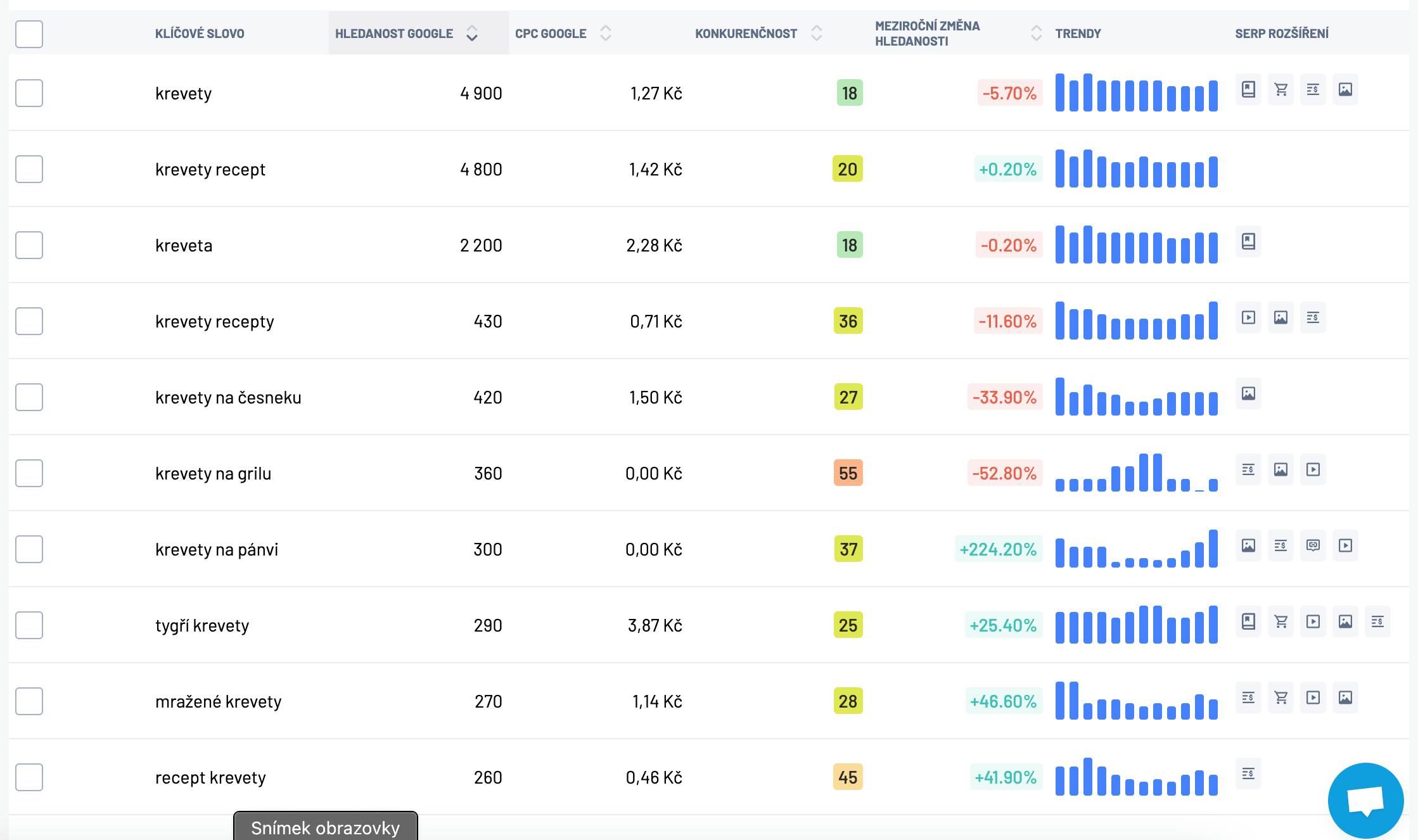Click the images icon in krevety na pánvi row

tap(1248, 545)
